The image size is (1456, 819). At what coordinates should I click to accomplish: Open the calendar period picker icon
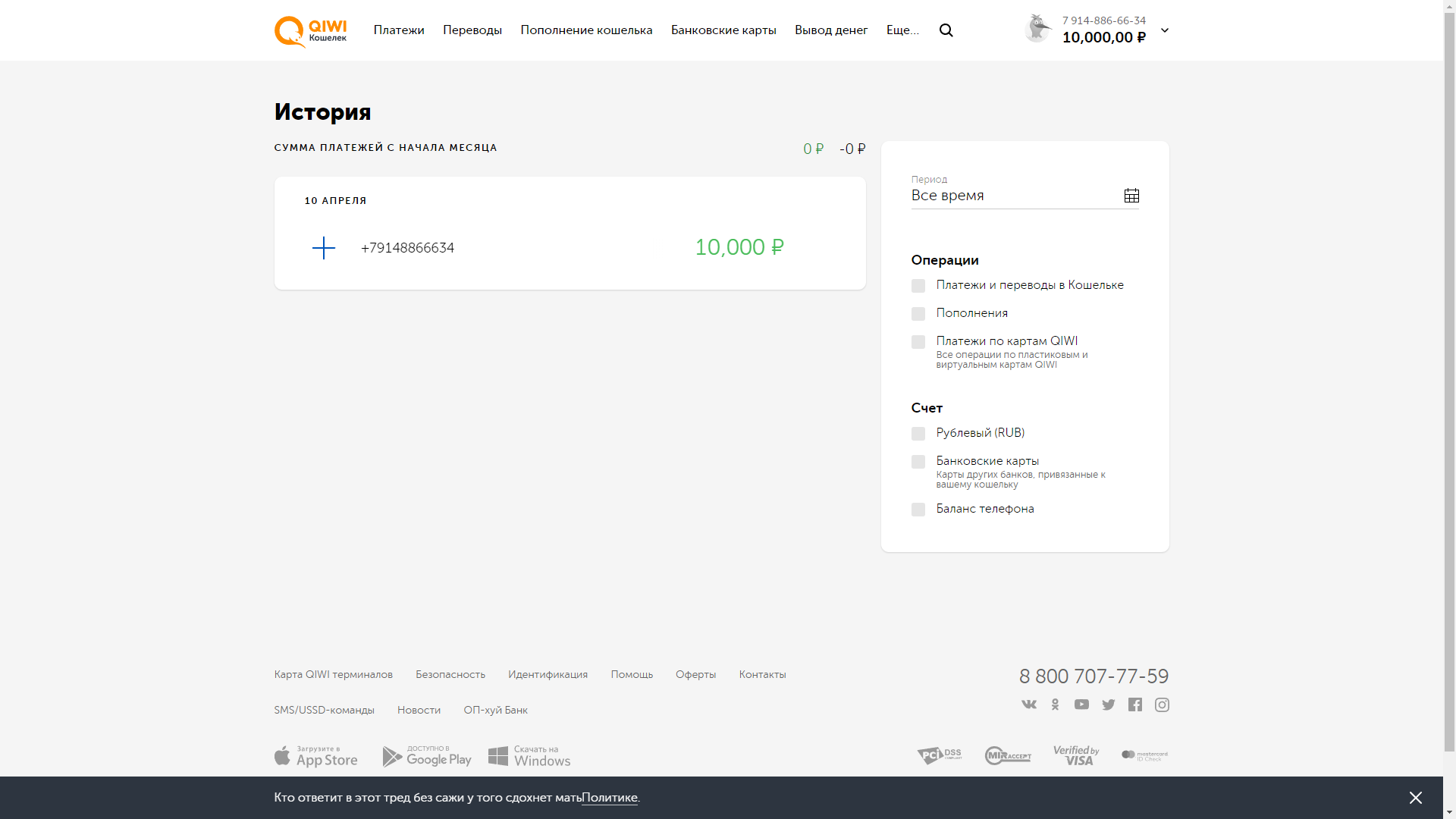coord(1131,196)
